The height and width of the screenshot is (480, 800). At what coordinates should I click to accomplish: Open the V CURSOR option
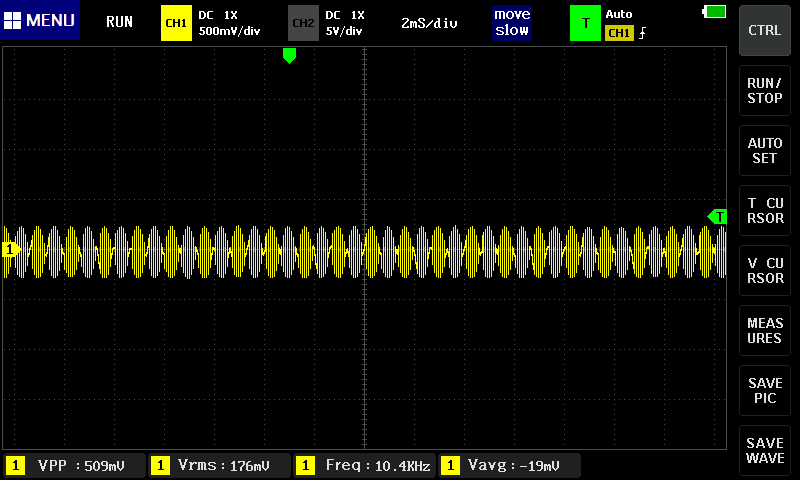click(x=765, y=271)
